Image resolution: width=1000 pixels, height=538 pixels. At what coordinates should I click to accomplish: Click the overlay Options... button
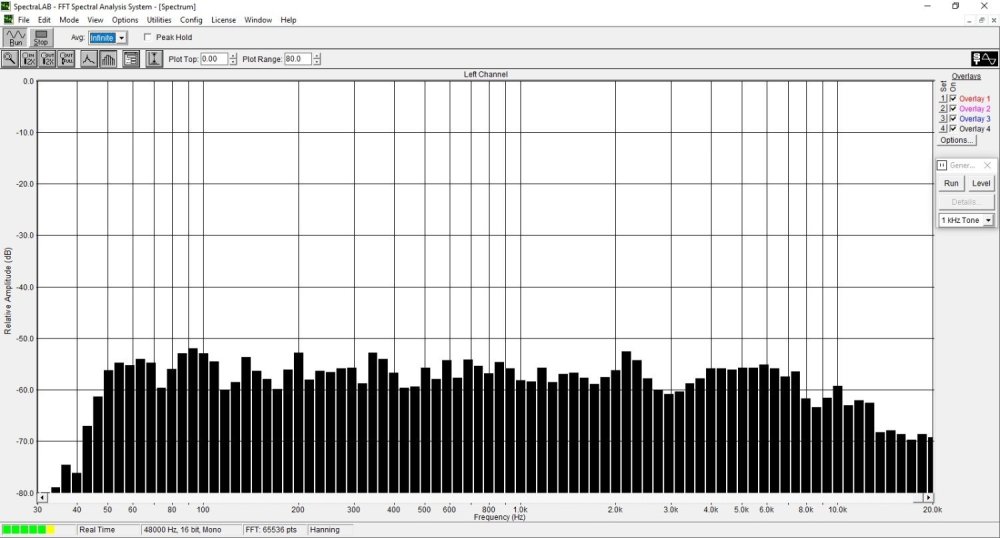(x=956, y=140)
